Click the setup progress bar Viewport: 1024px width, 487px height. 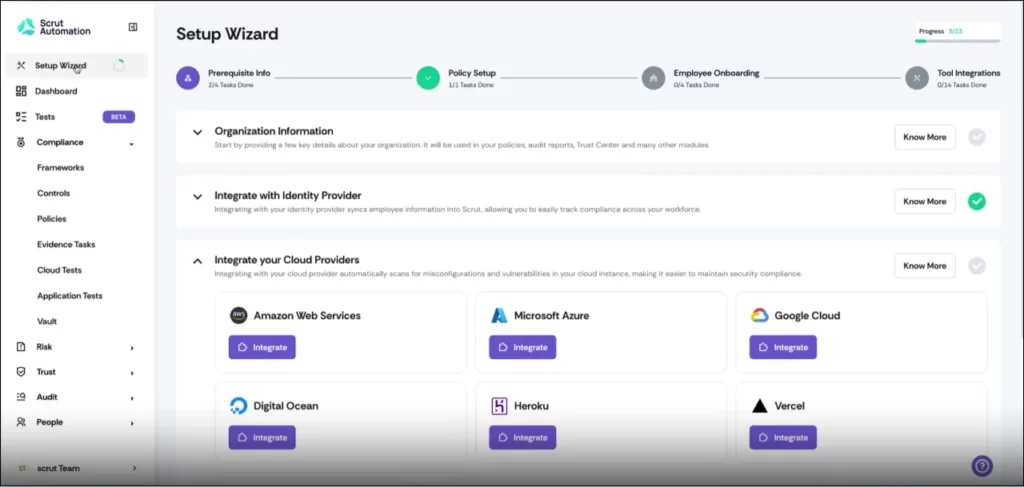coord(957,41)
